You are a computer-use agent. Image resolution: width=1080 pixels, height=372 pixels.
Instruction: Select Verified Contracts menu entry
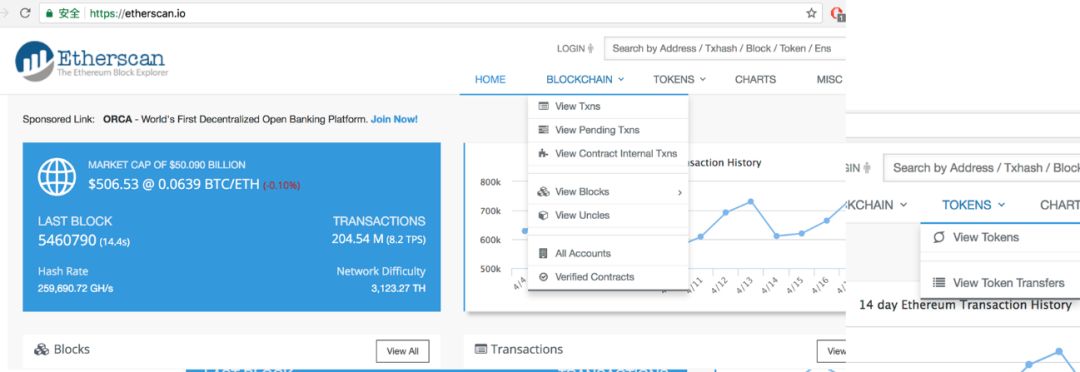(608, 276)
